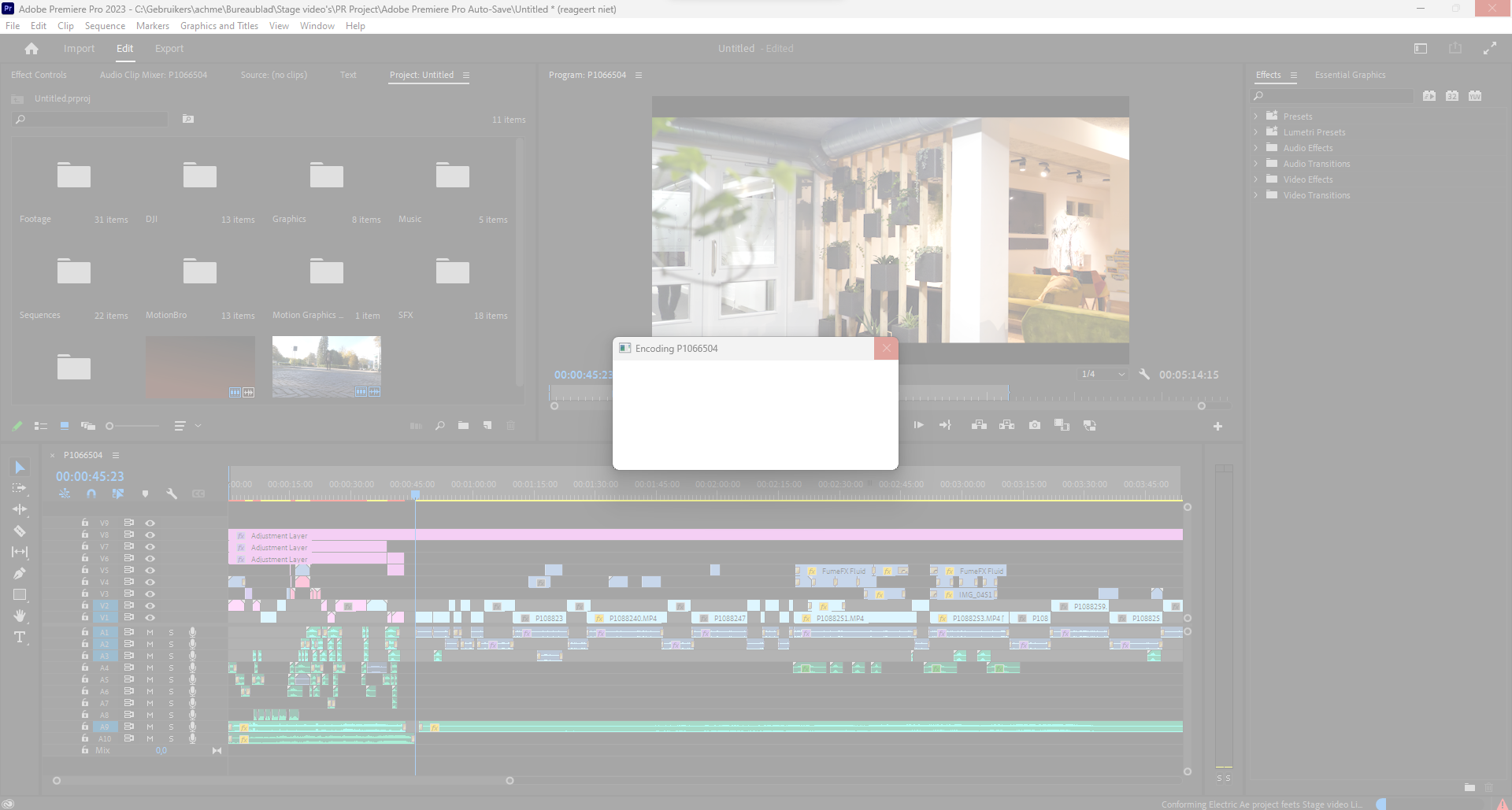Hide video track V3 with eye icon
The image size is (1512, 810).
(150, 594)
